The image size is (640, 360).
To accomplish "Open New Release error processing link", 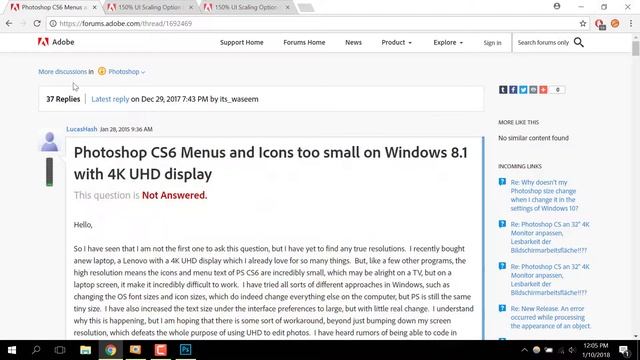I will click(x=551, y=317).
